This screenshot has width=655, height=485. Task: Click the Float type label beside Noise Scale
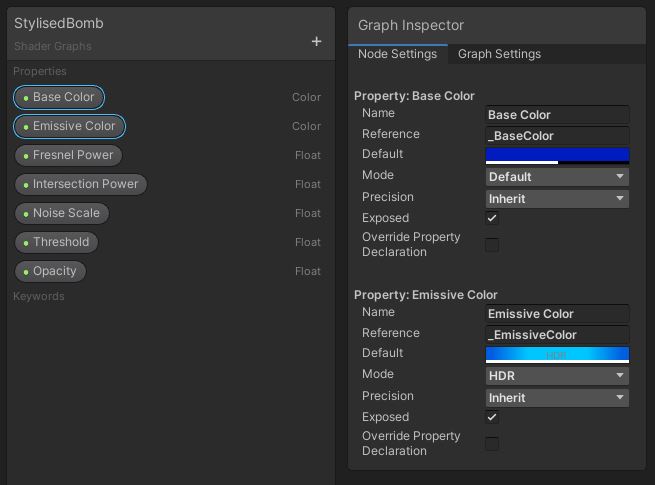[307, 213]
